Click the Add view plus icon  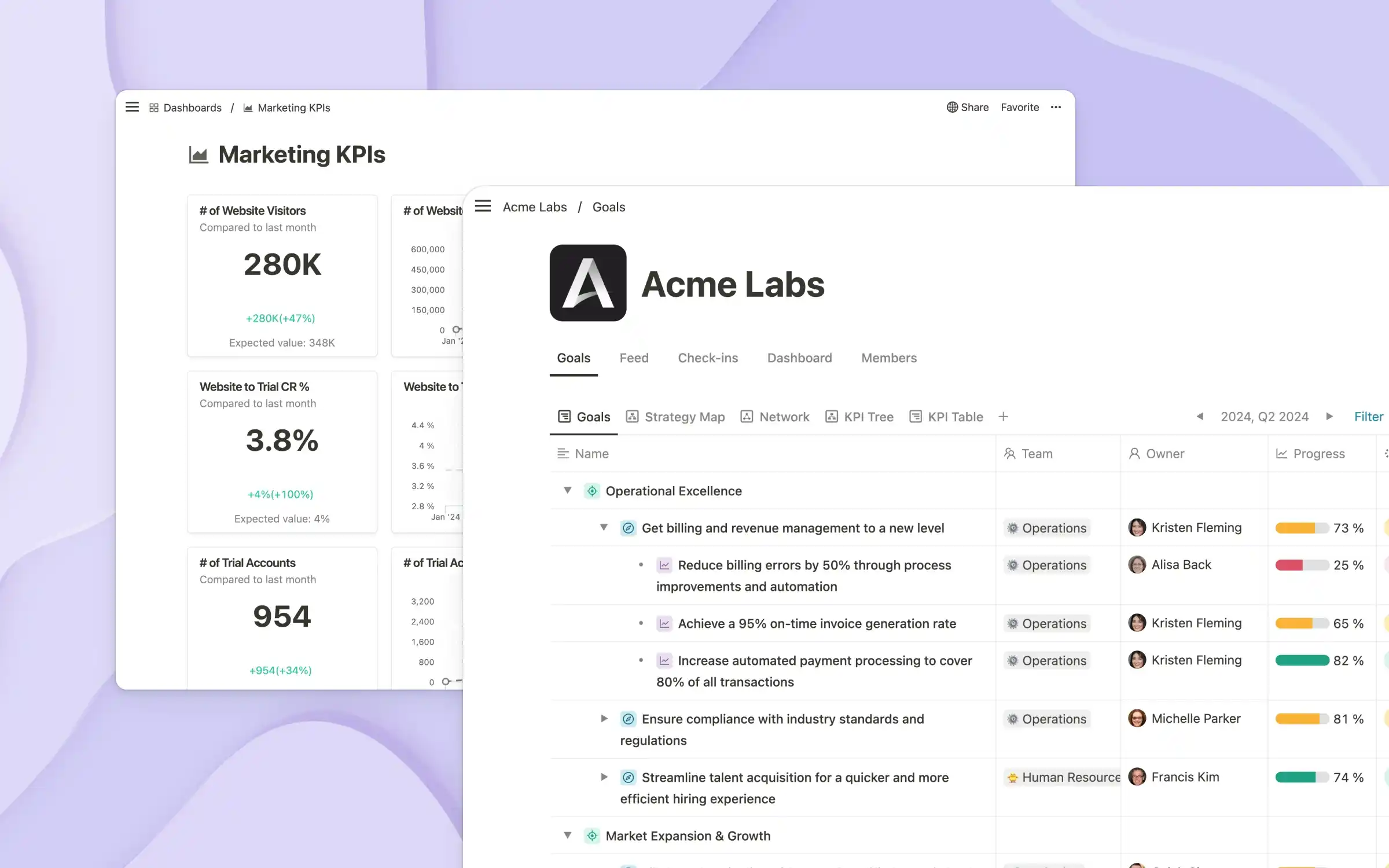(1003, 416)
